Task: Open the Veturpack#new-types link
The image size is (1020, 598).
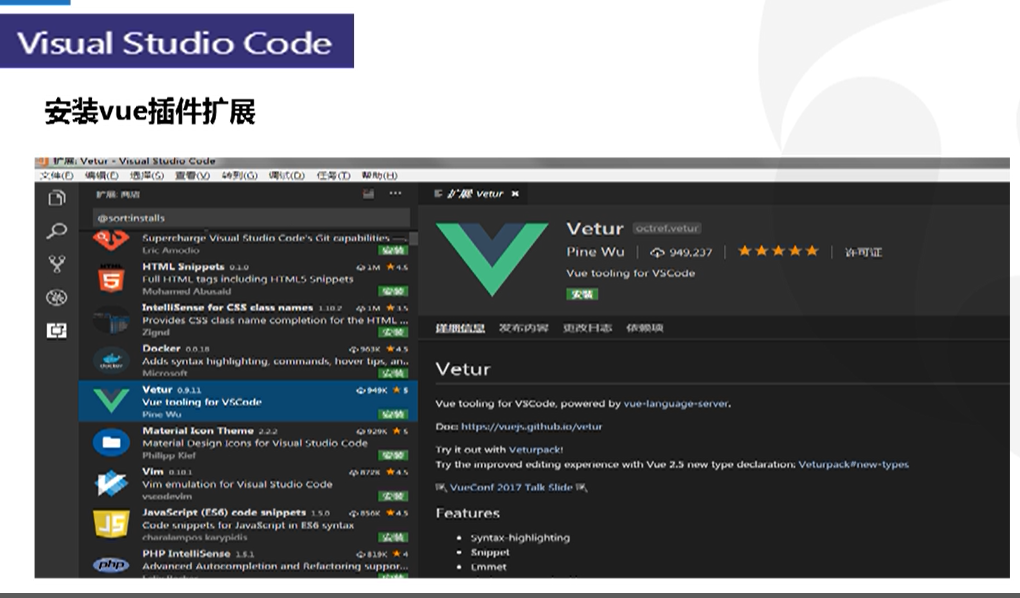Action: click(853, 465)
